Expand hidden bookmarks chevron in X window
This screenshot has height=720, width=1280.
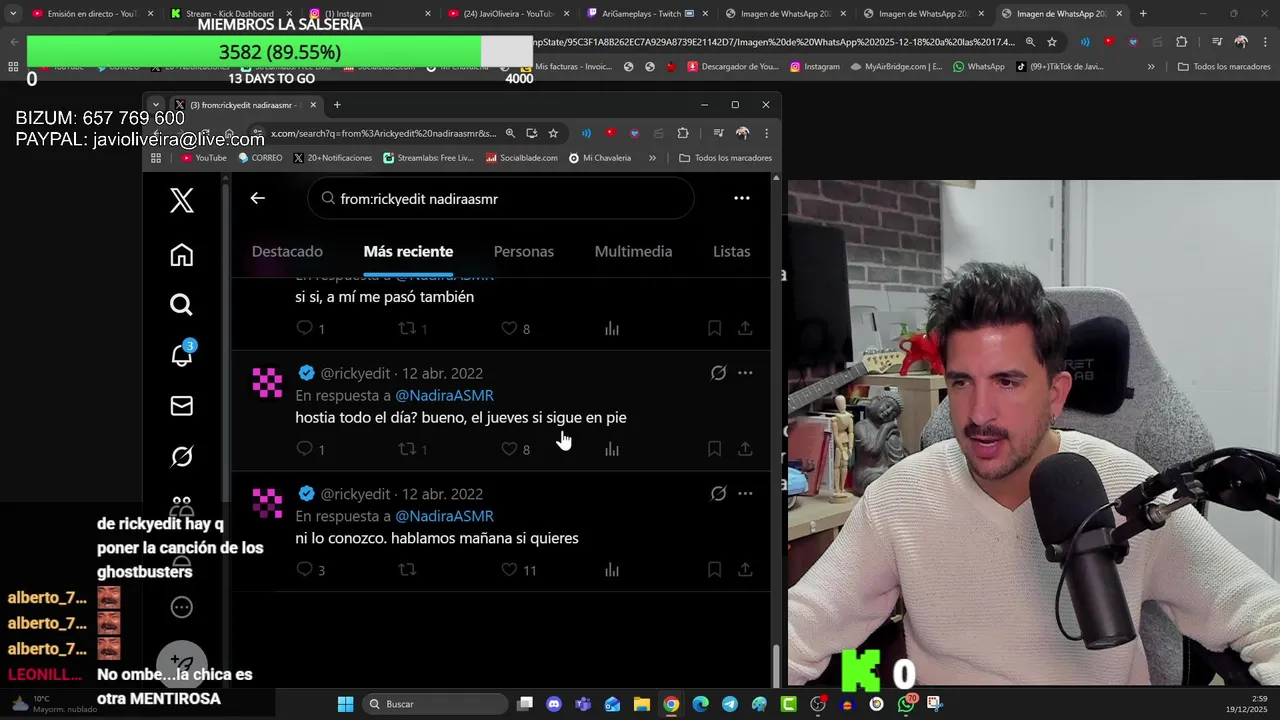652,157
